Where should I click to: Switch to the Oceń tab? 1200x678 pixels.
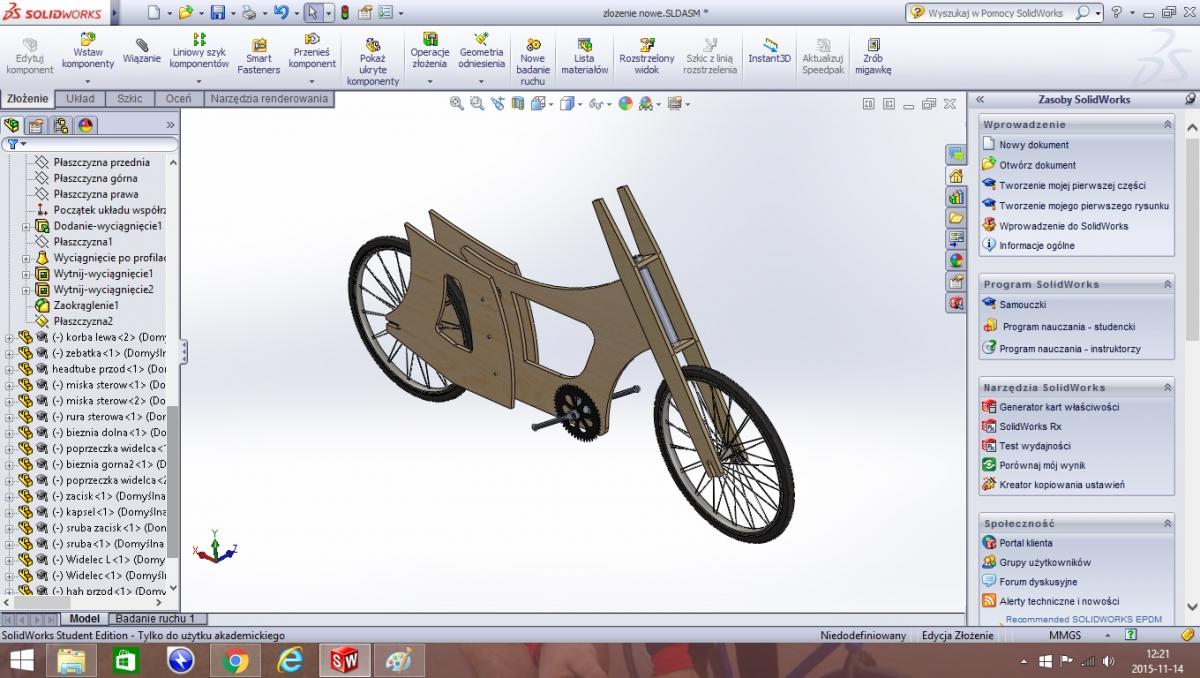click(178, 99)
